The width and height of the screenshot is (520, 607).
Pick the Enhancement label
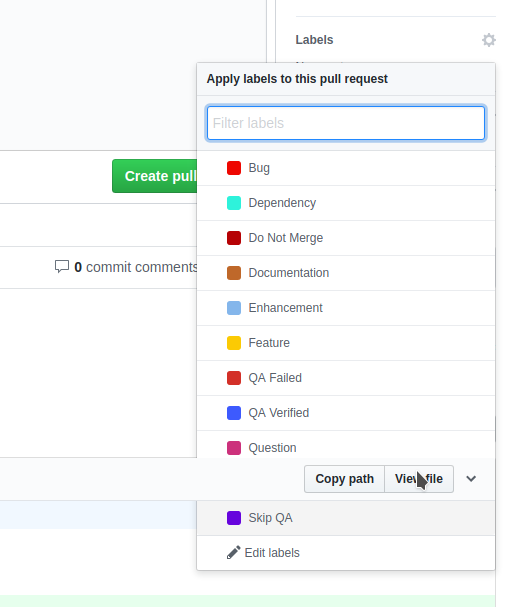coord(346,308)
